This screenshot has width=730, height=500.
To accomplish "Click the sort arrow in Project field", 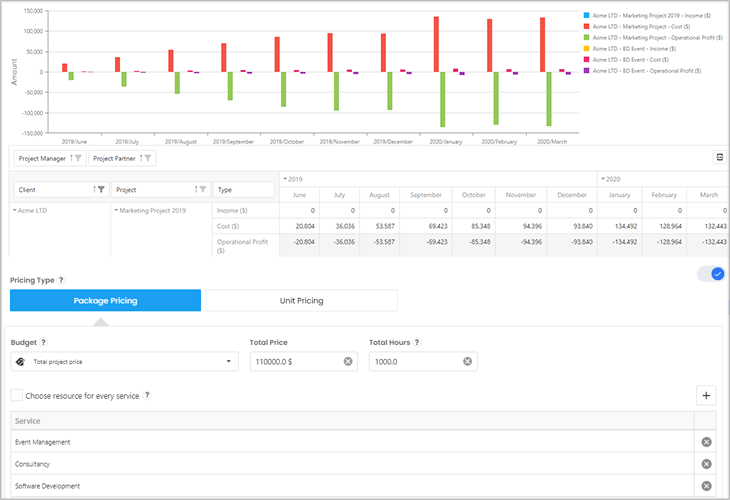I will (196, 189).
